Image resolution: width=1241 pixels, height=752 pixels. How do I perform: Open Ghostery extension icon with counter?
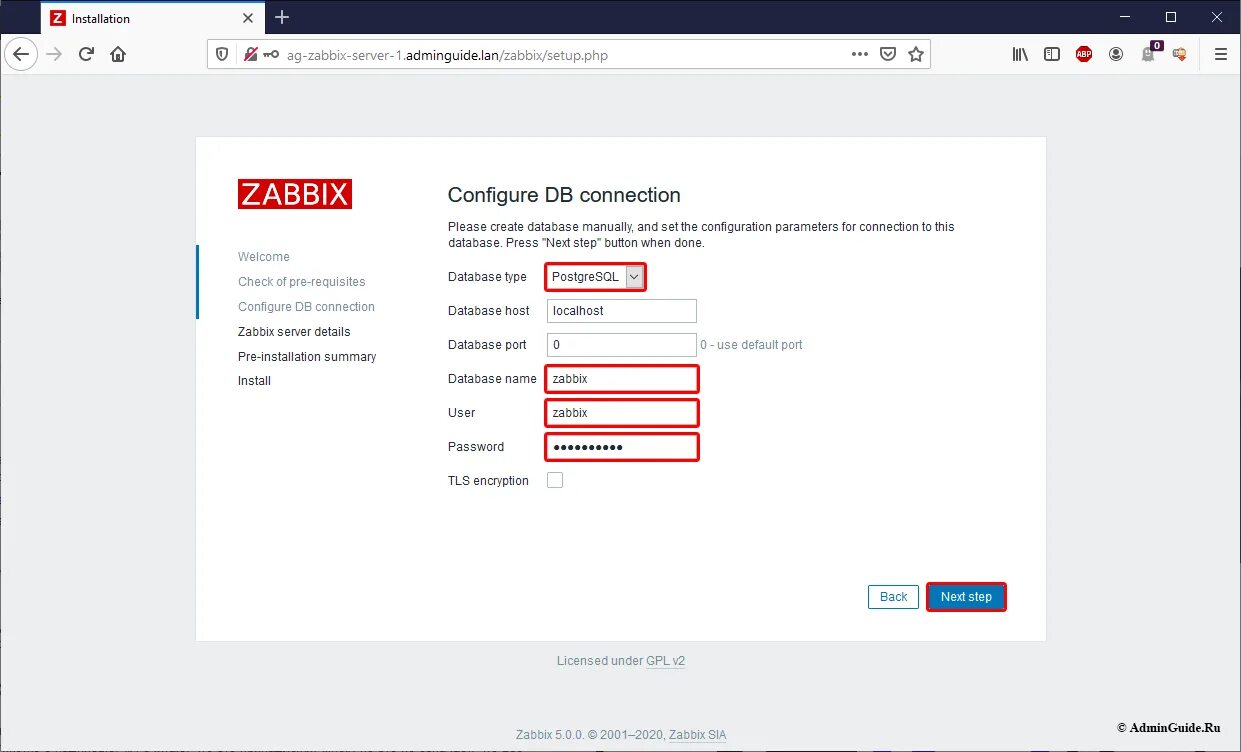1150,53
